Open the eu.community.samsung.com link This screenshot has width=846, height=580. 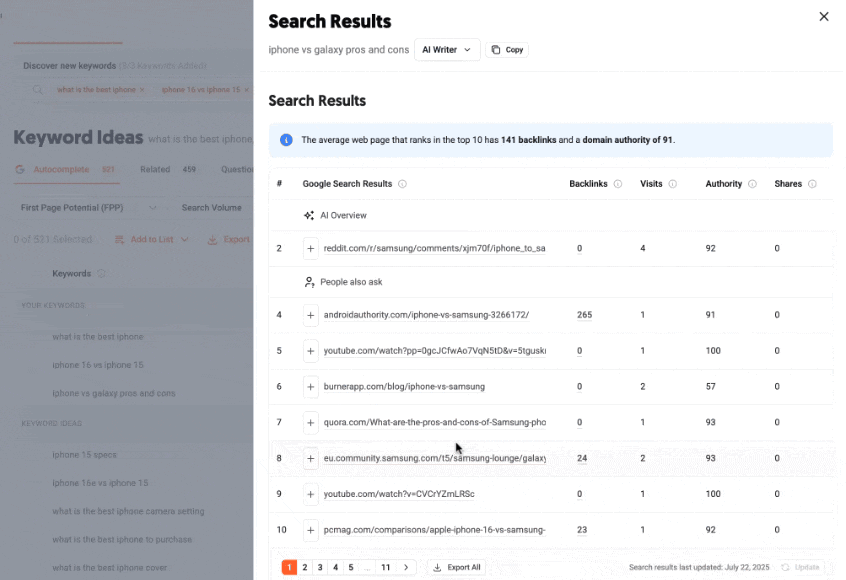[x=434, y=458]
